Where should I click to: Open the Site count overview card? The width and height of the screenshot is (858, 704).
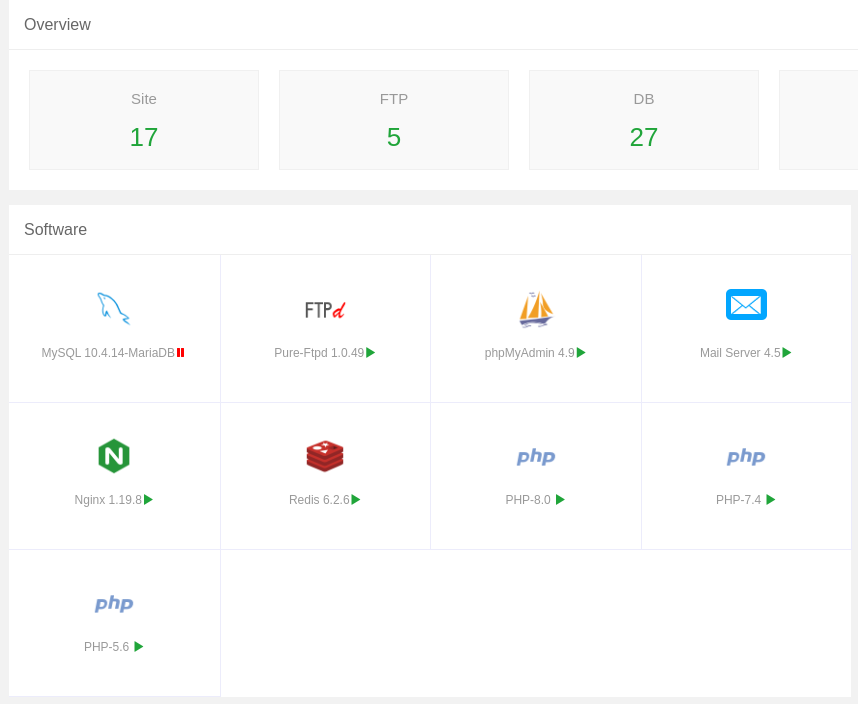144,120
